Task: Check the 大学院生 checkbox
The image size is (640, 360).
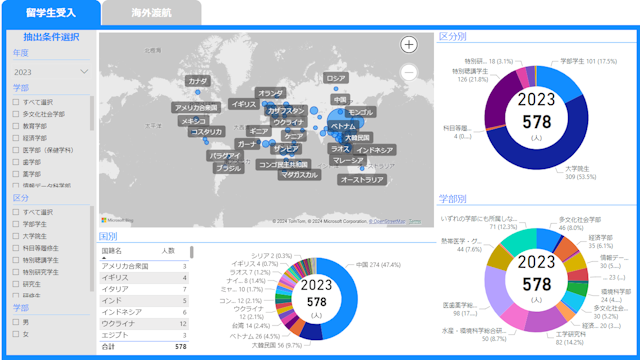Action: click(x=16, y=236)
